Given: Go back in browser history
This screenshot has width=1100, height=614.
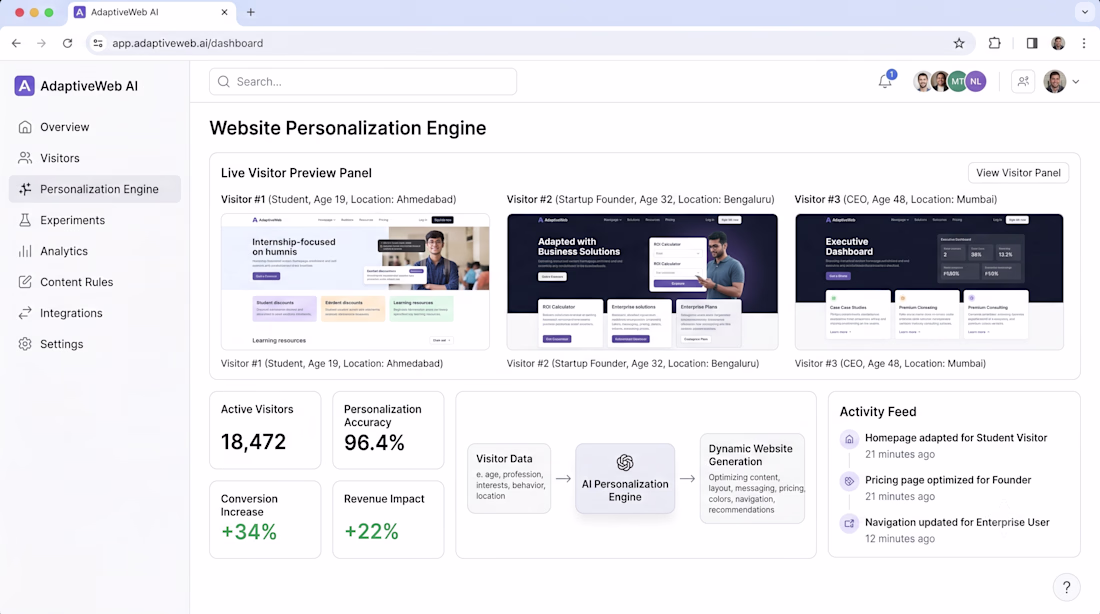Looking at the screenshot, I should (x=16, y=43).
